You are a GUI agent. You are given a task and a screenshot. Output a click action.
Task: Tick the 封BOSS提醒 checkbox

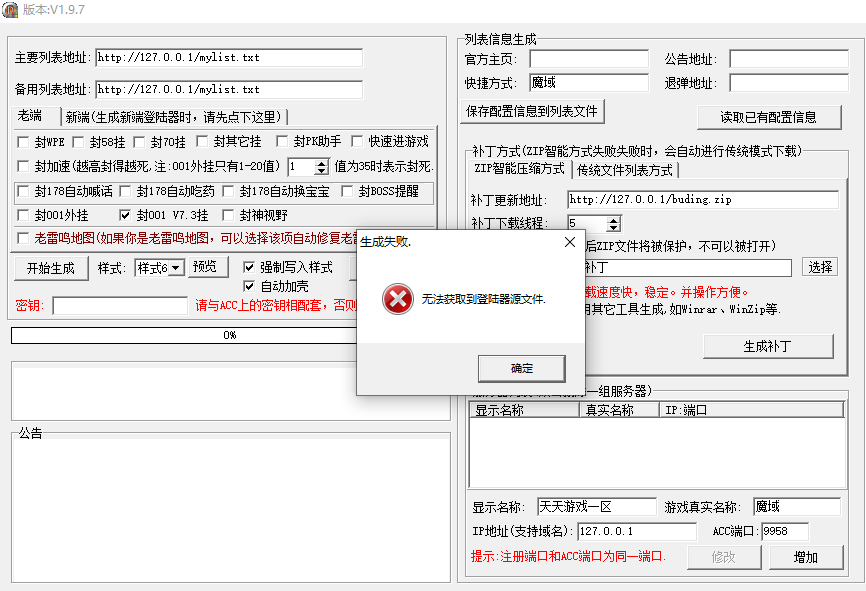[347, 191]
